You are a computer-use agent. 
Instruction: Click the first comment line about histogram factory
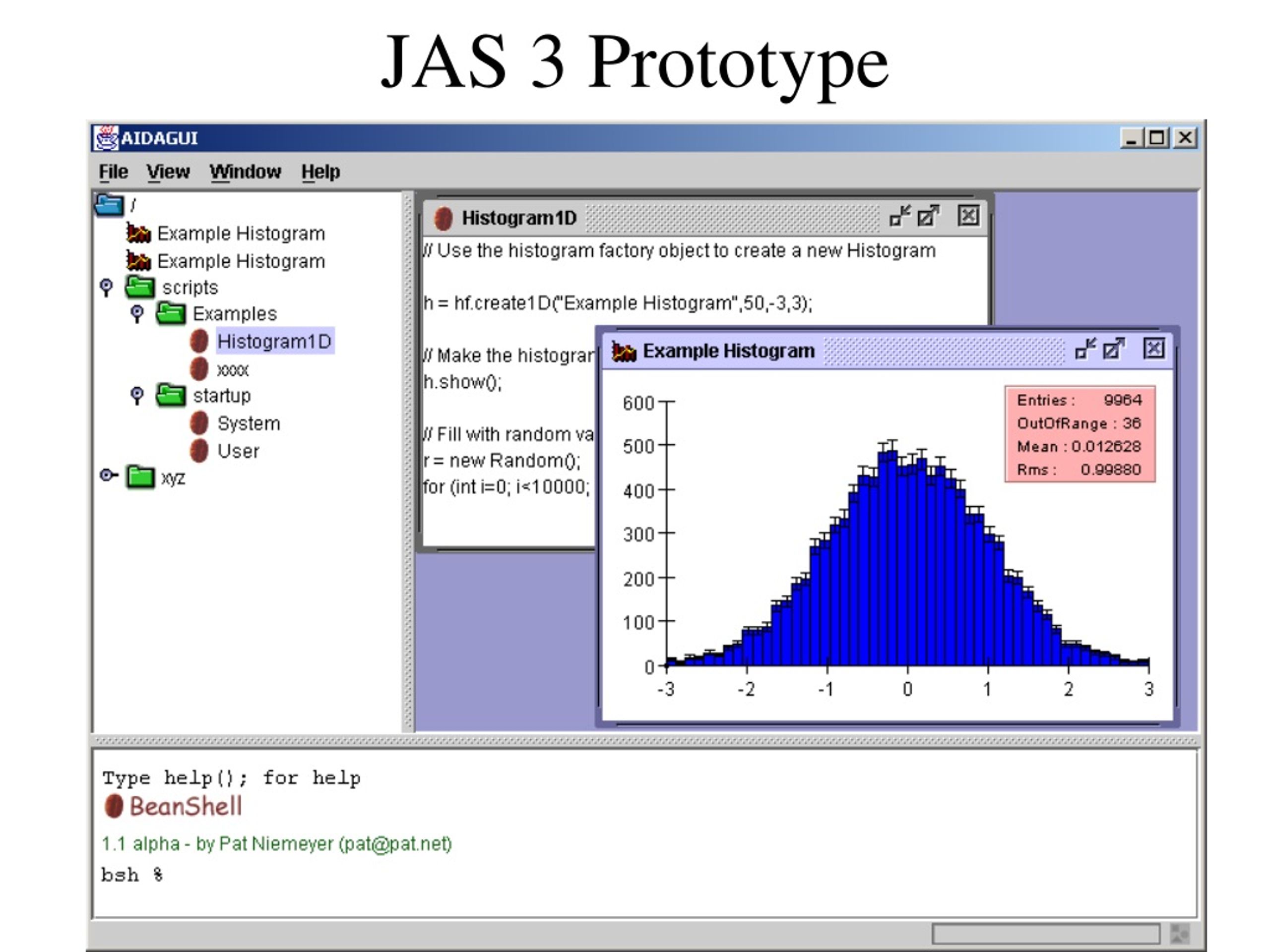coord(680,251)
